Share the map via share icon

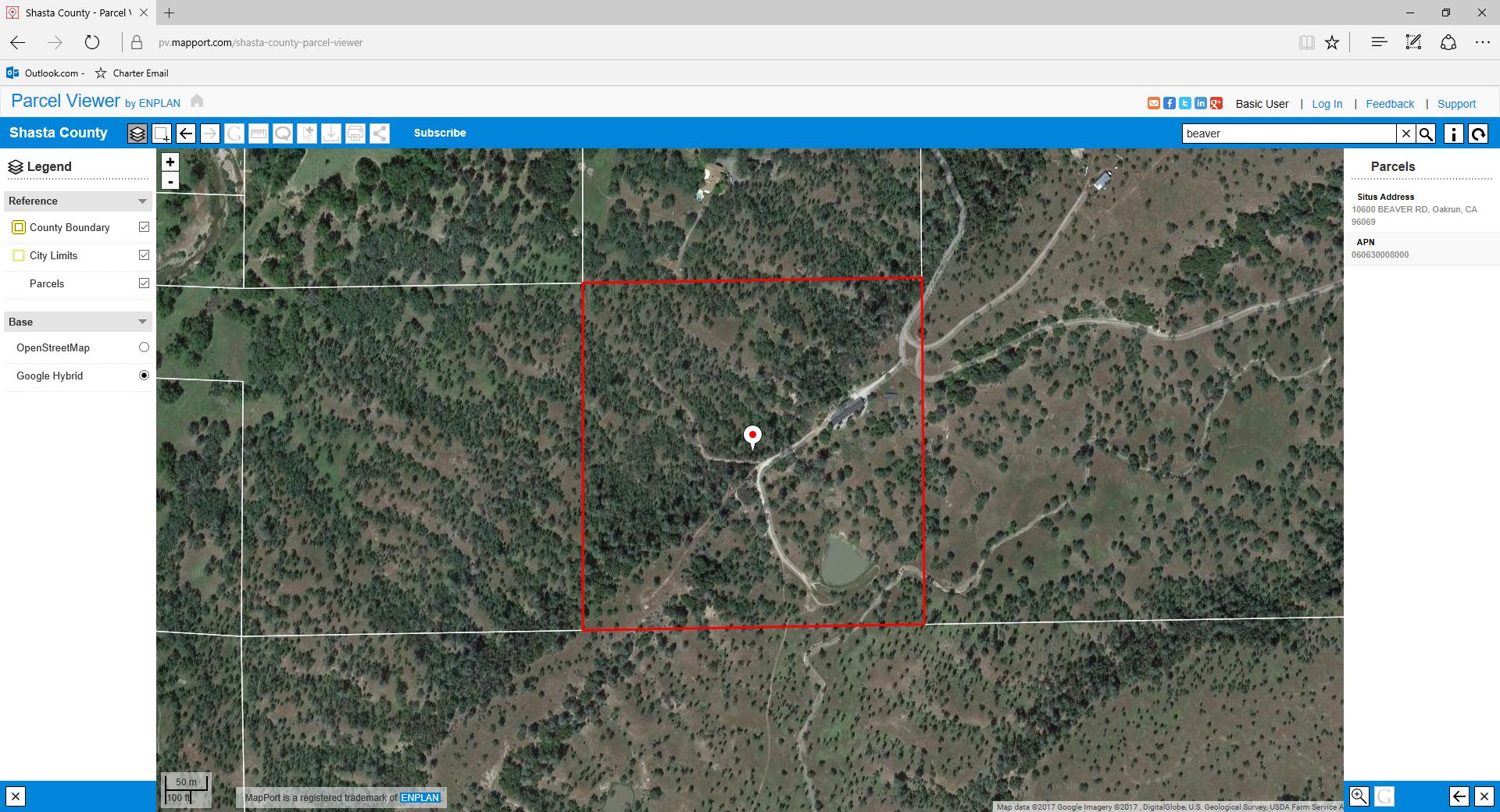380,134
